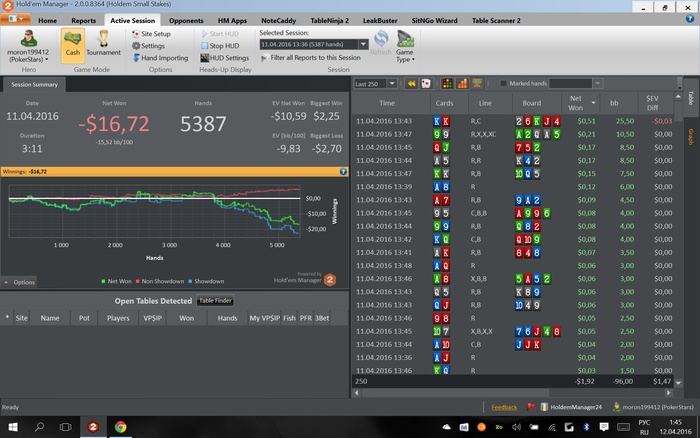
Task: Open Site Setup option
Action: pyautogui.click(x=151, y=33)
